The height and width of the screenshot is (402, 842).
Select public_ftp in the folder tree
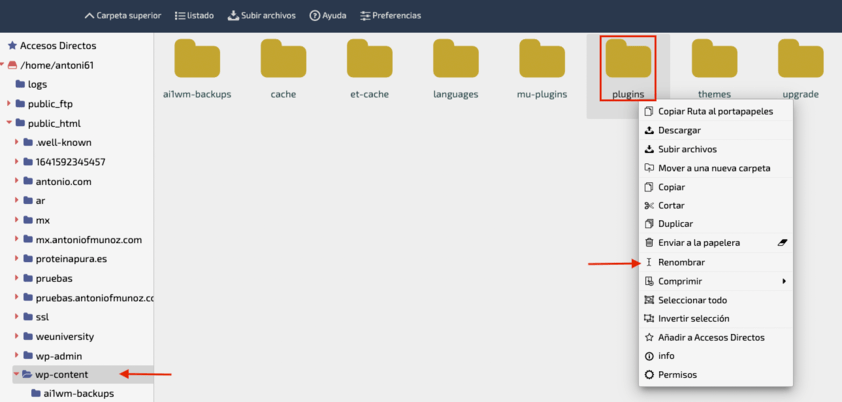coord(50,104)
